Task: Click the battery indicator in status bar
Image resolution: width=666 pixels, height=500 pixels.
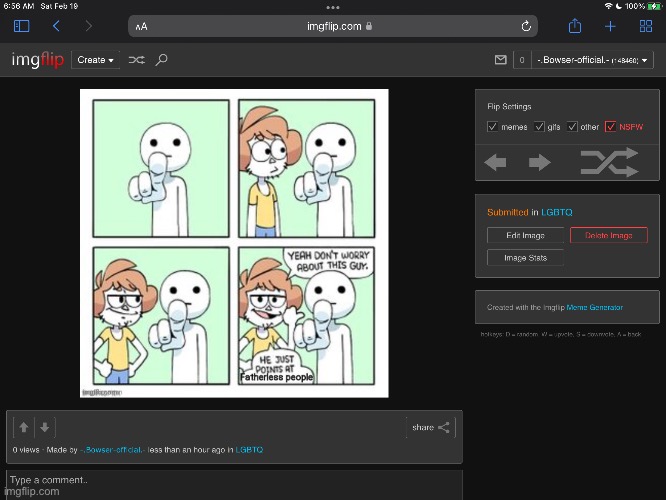Action: (654, 6)
